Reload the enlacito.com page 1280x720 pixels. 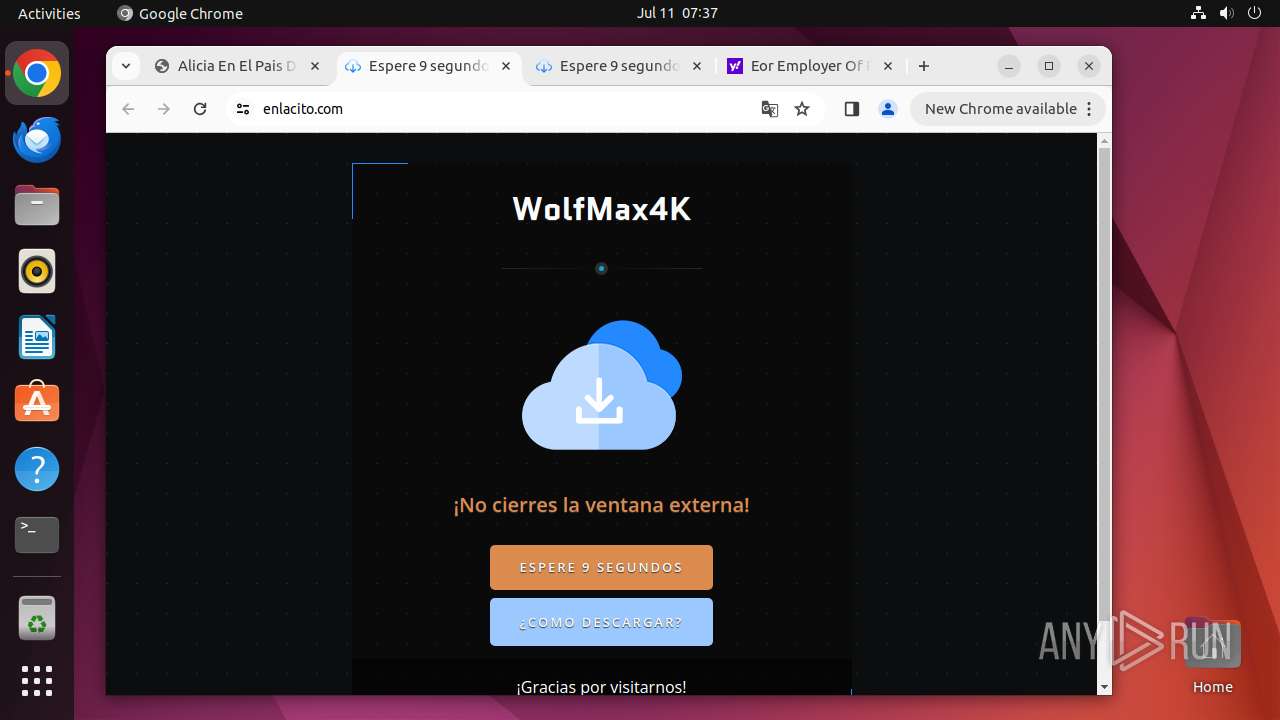[200, 109]
